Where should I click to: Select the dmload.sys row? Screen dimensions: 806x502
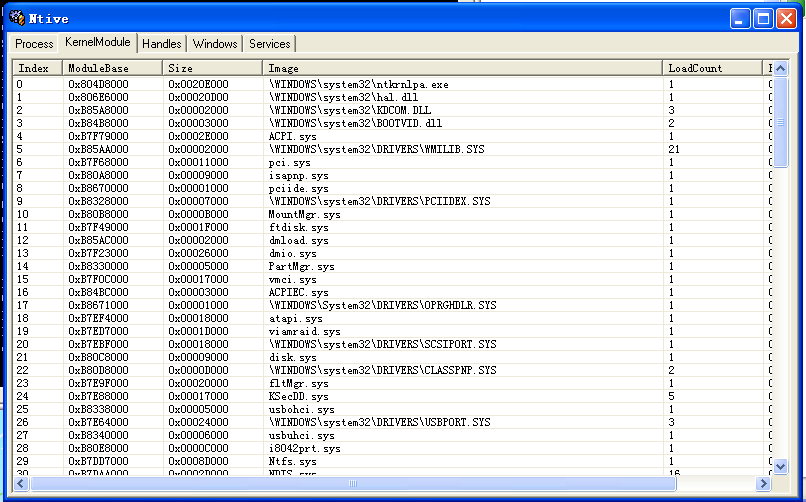point(392,240)
